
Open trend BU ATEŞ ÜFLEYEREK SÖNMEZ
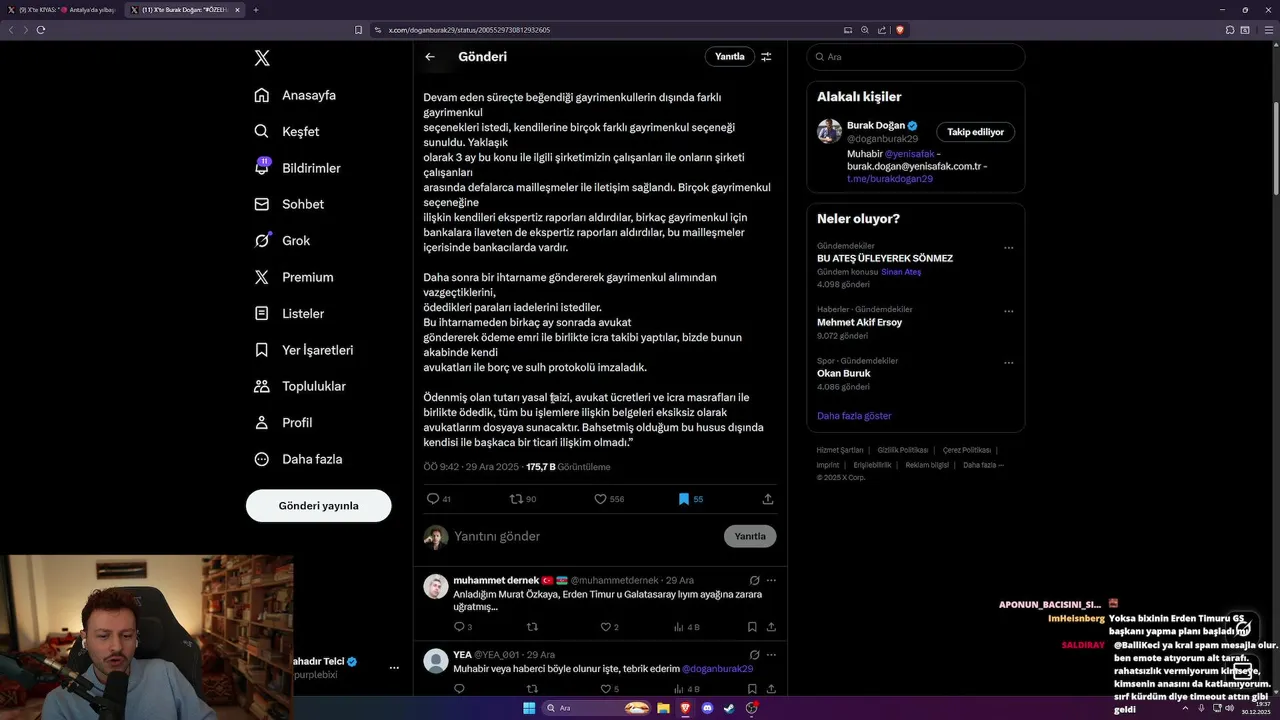885,258
